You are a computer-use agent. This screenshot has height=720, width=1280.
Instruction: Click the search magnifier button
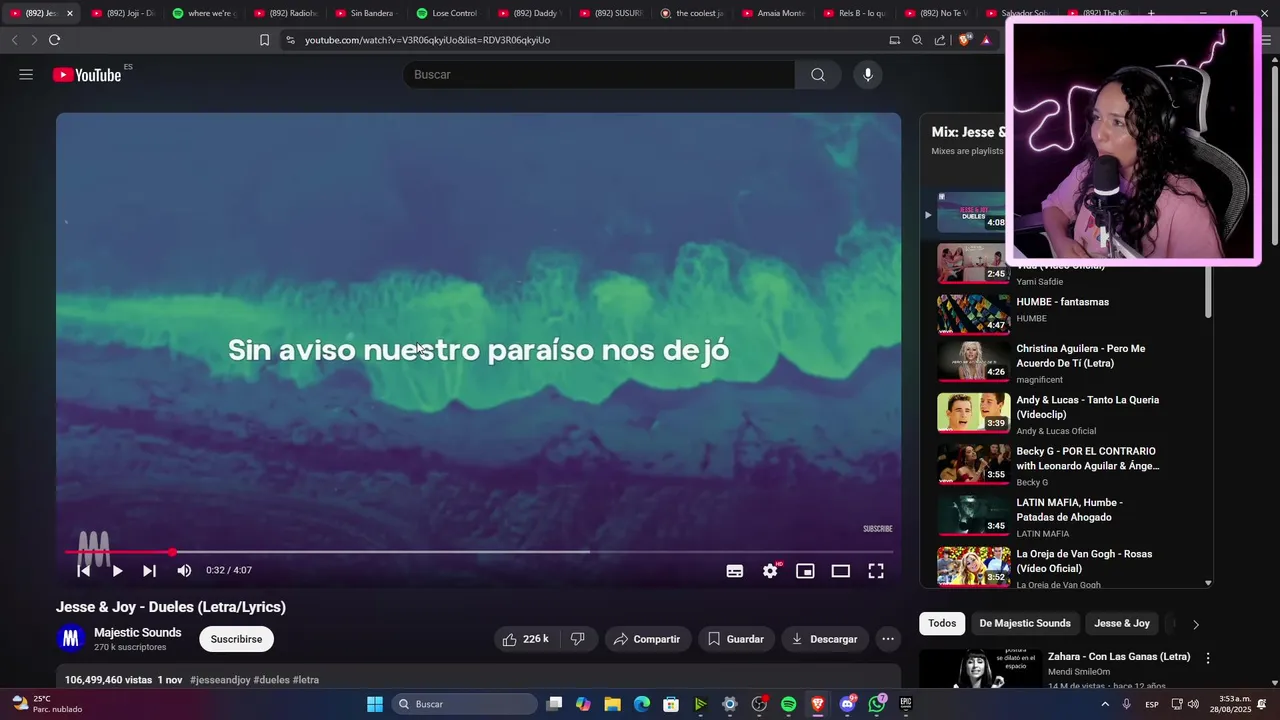point(818,75)
